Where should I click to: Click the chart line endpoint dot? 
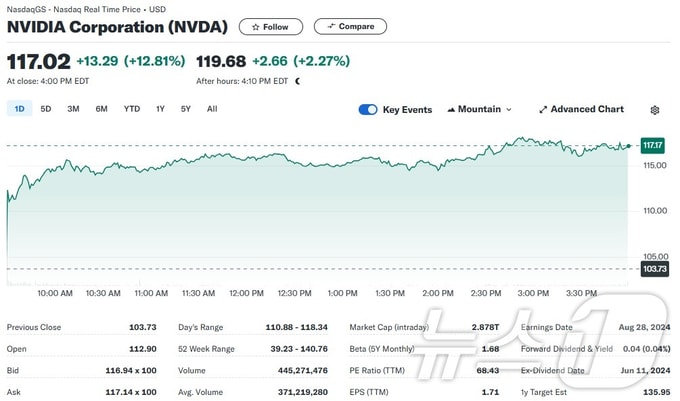(629, 146)
